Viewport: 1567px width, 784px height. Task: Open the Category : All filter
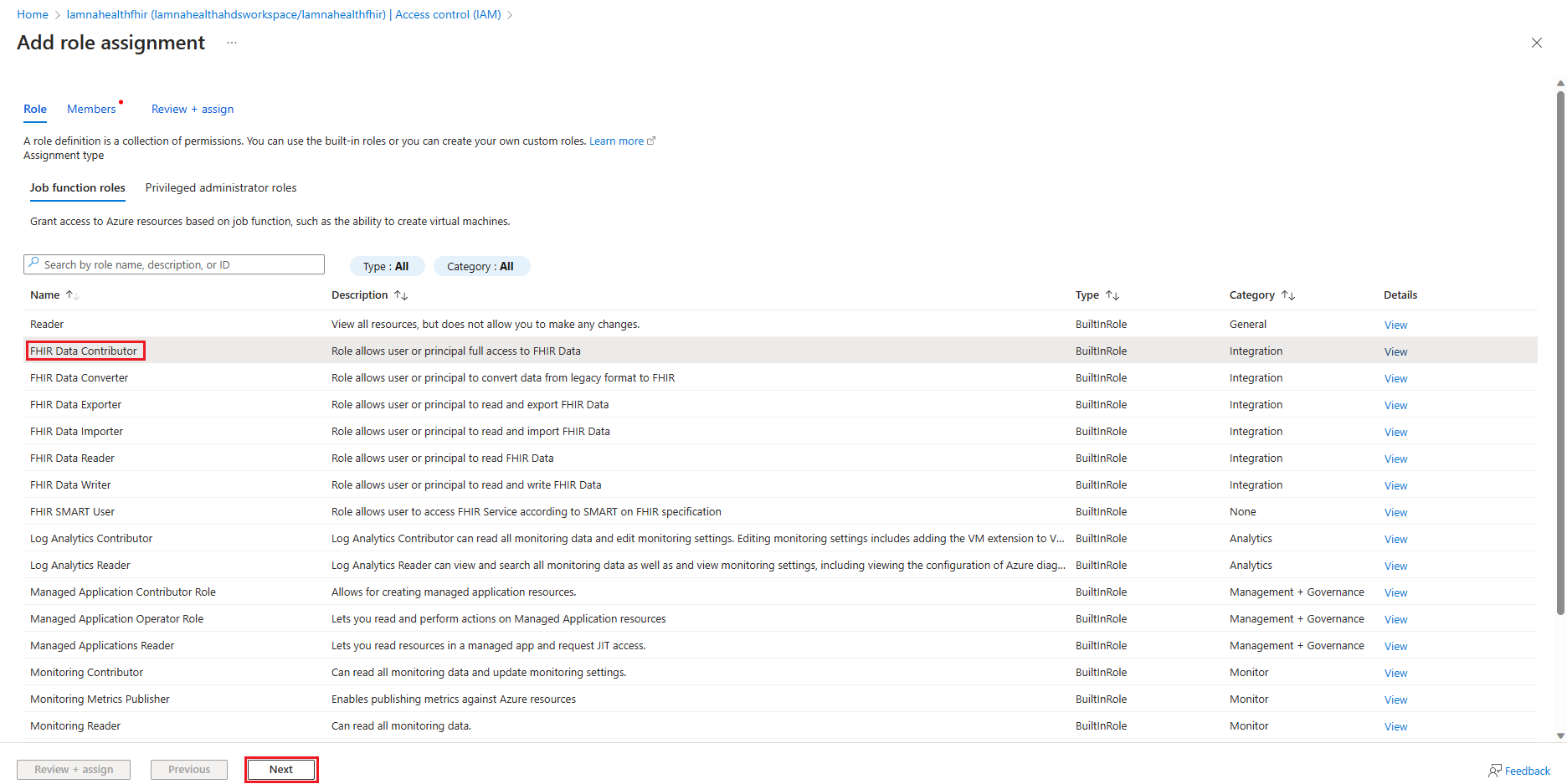pos(481,266)
